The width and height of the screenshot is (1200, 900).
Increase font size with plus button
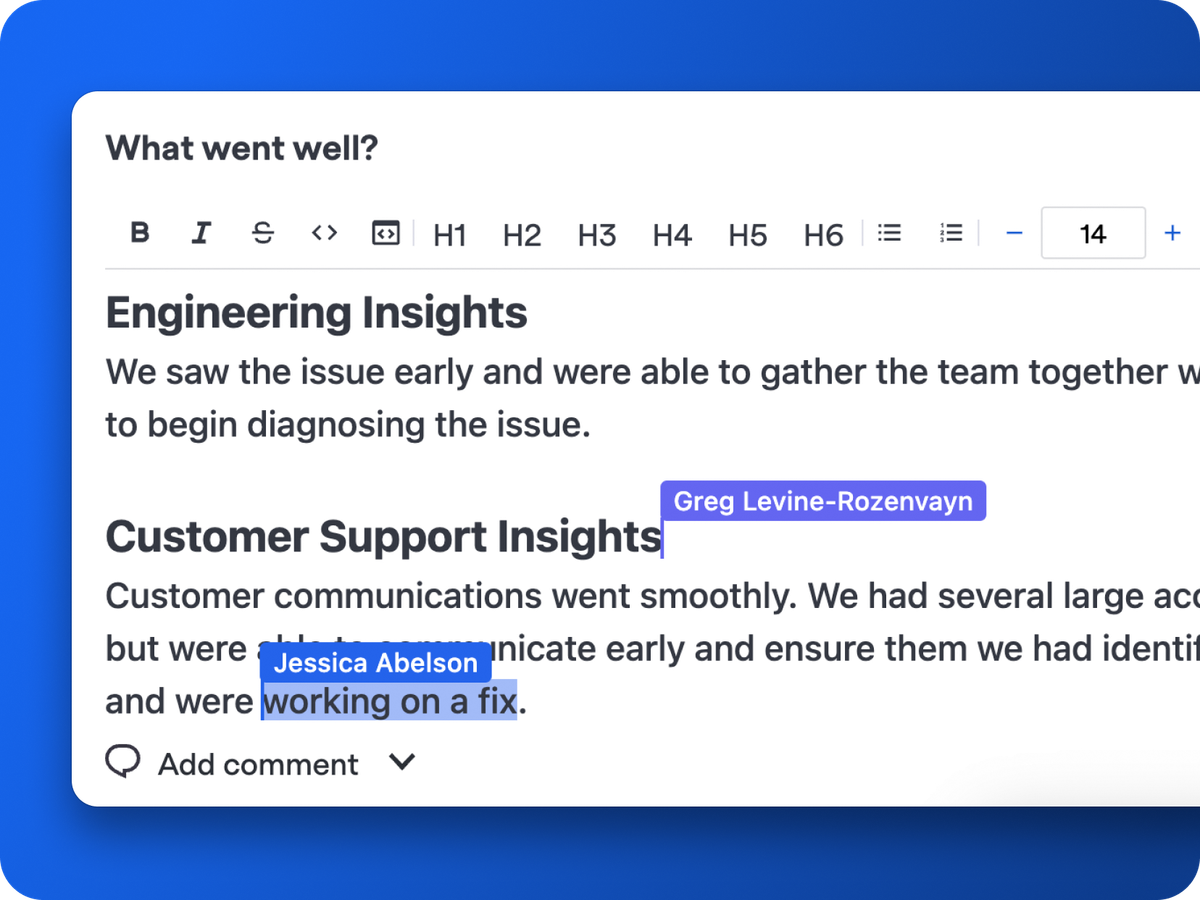tap(1173, 233)
